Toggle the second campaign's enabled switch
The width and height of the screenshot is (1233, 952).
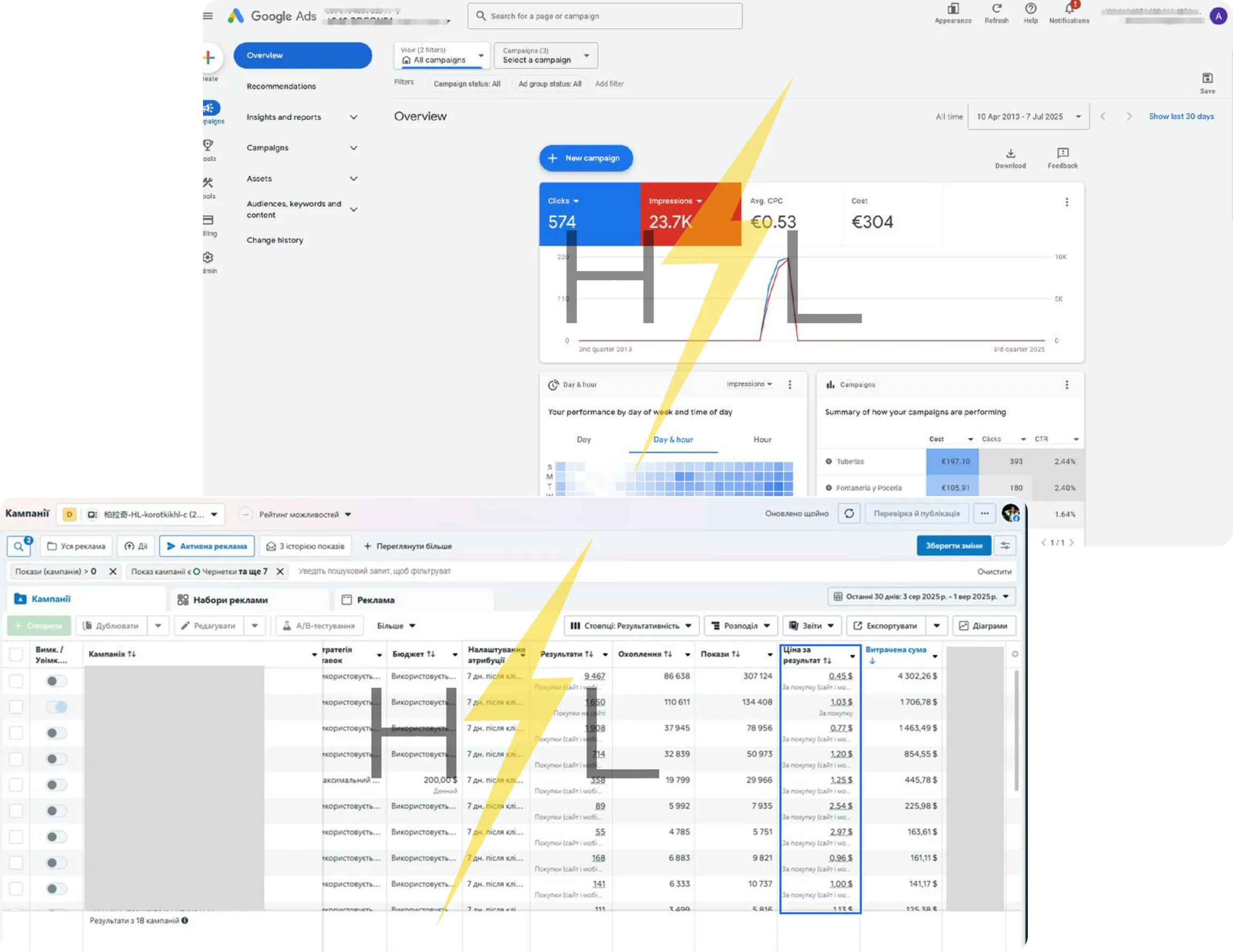coord(56,707)
